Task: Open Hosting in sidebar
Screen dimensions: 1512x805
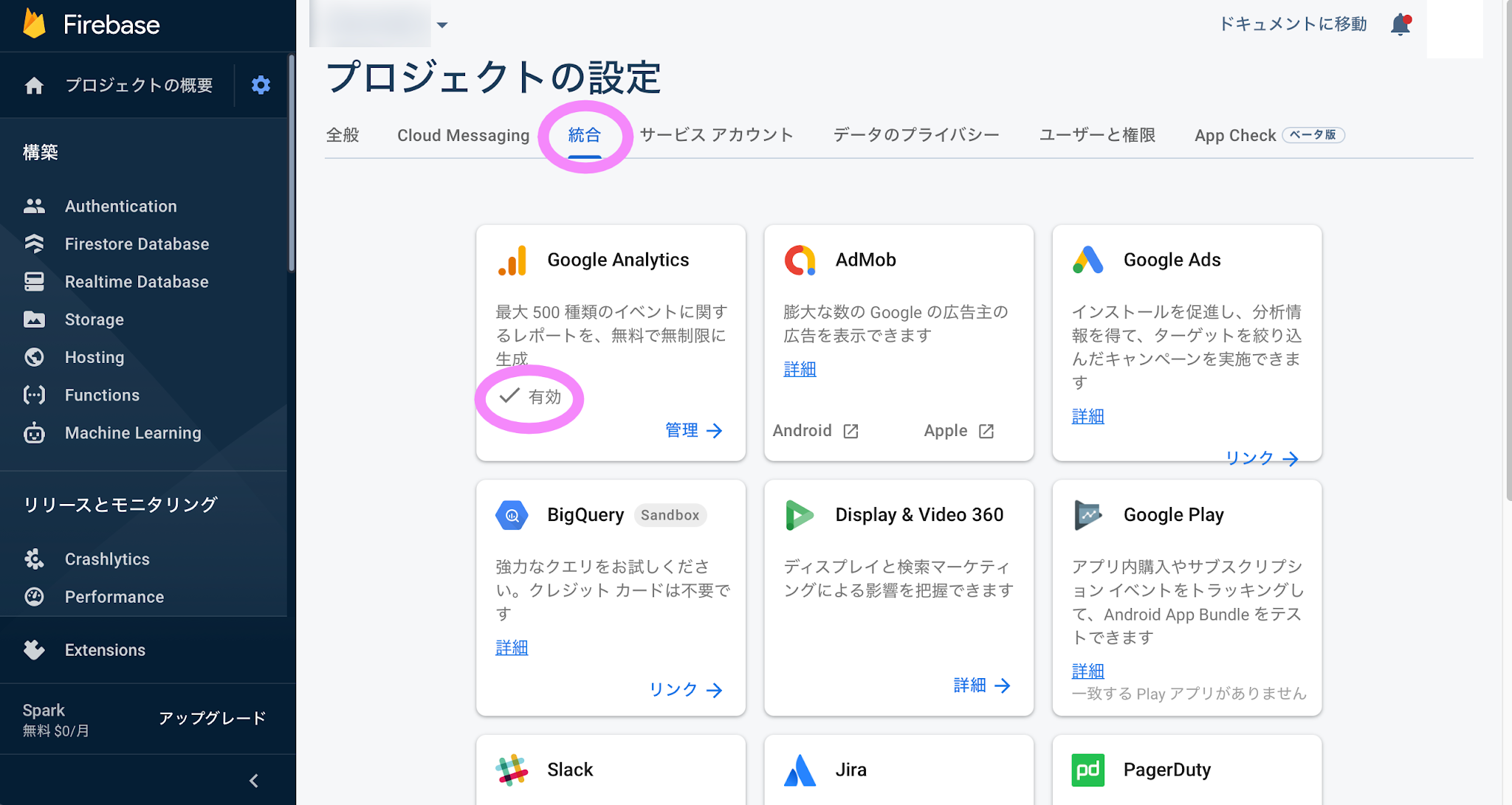Action: point(94,357)
